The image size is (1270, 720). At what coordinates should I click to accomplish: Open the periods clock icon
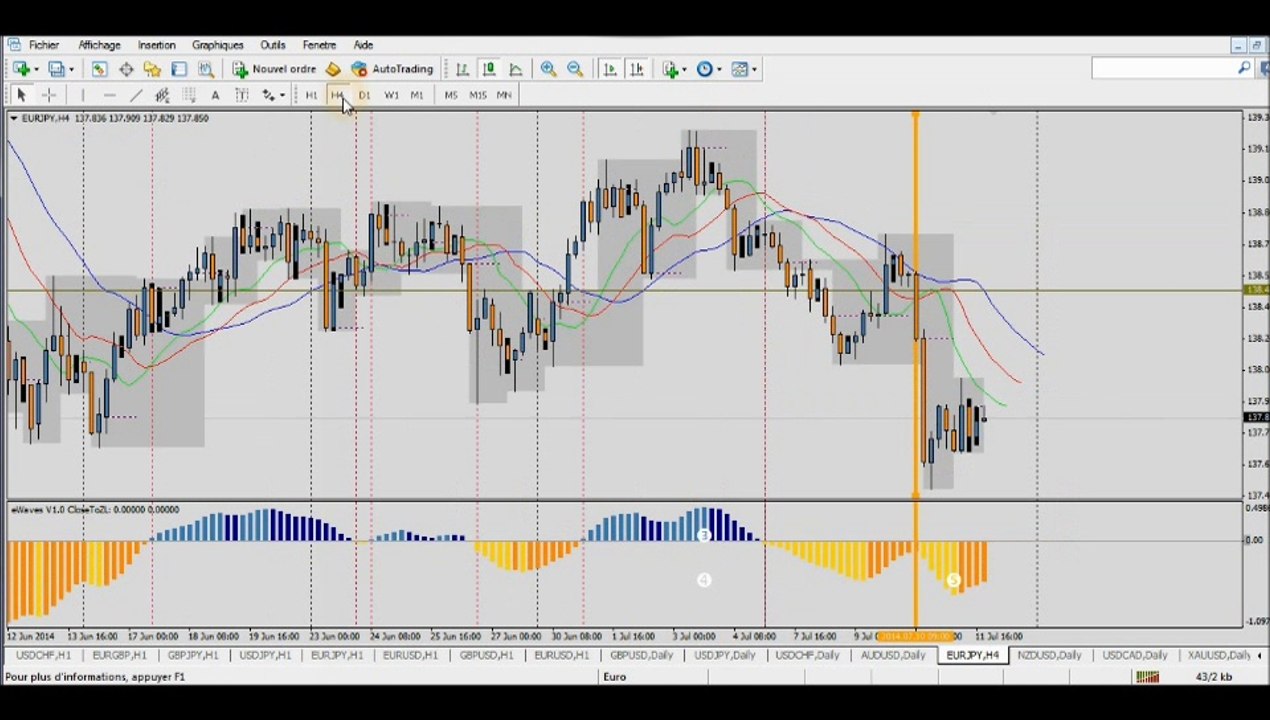coord(704,69)
